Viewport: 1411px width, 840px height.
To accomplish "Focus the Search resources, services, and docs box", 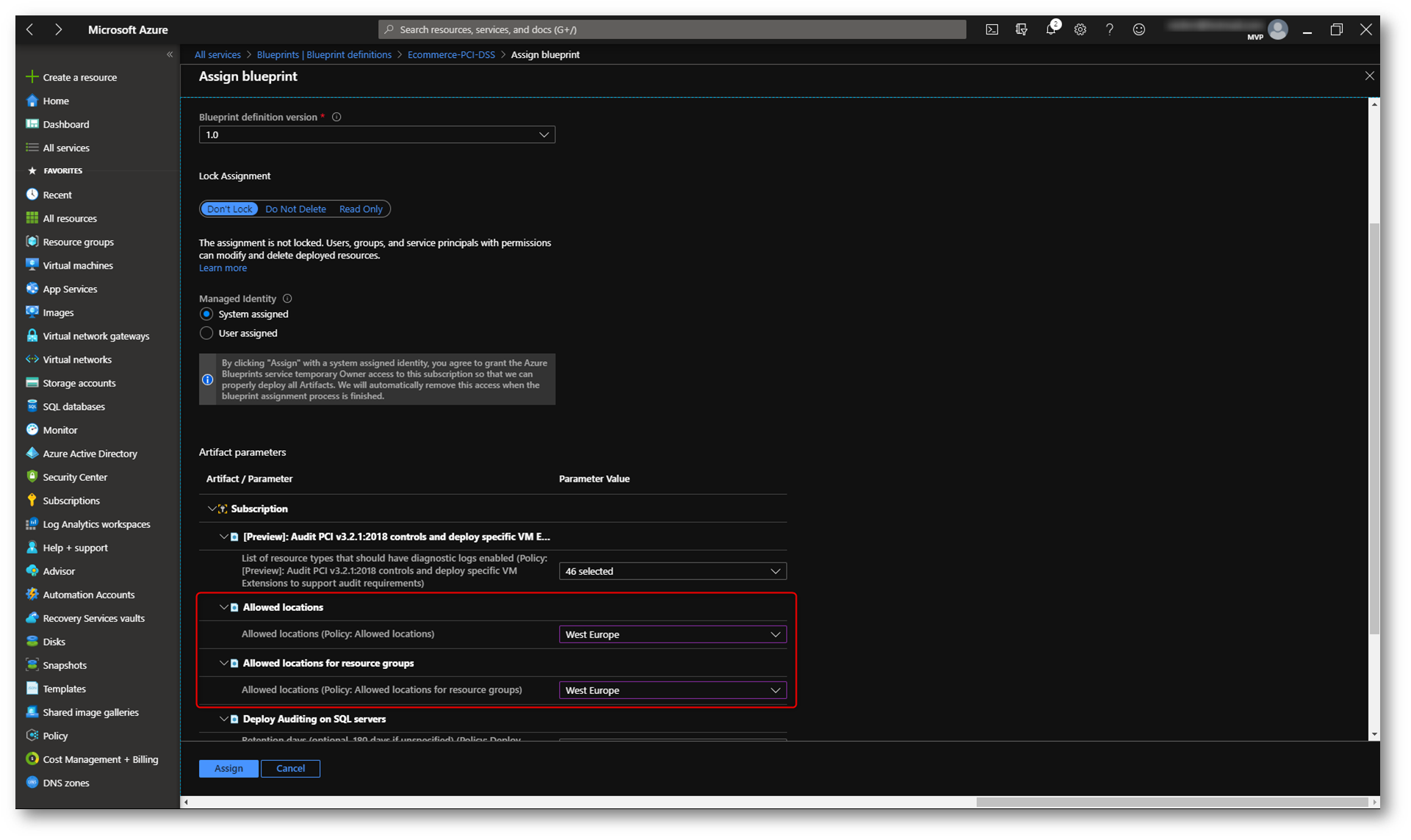I will (x=672, y=29).
